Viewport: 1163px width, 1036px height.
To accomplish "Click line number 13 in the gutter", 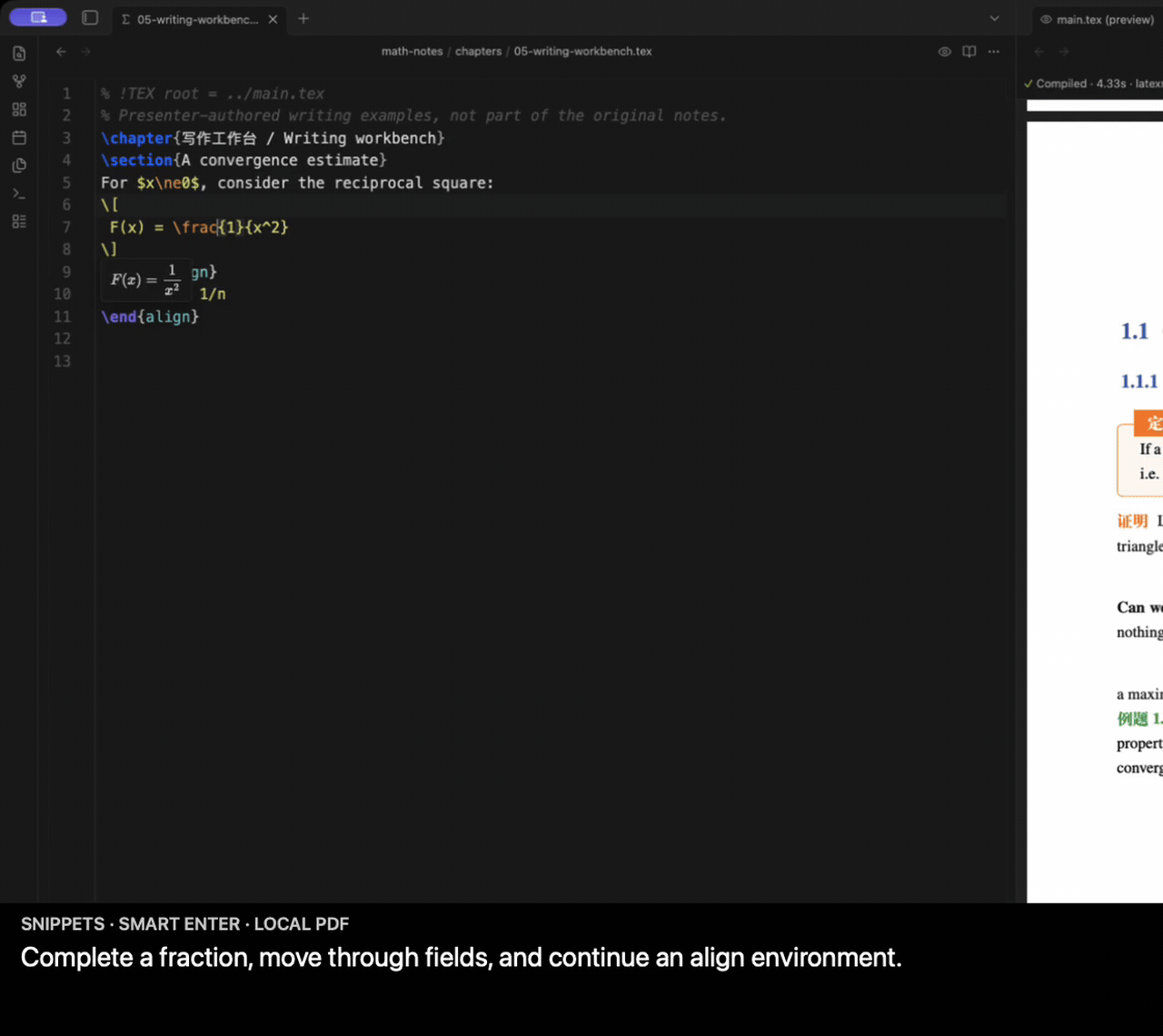I will pos(62,361).
